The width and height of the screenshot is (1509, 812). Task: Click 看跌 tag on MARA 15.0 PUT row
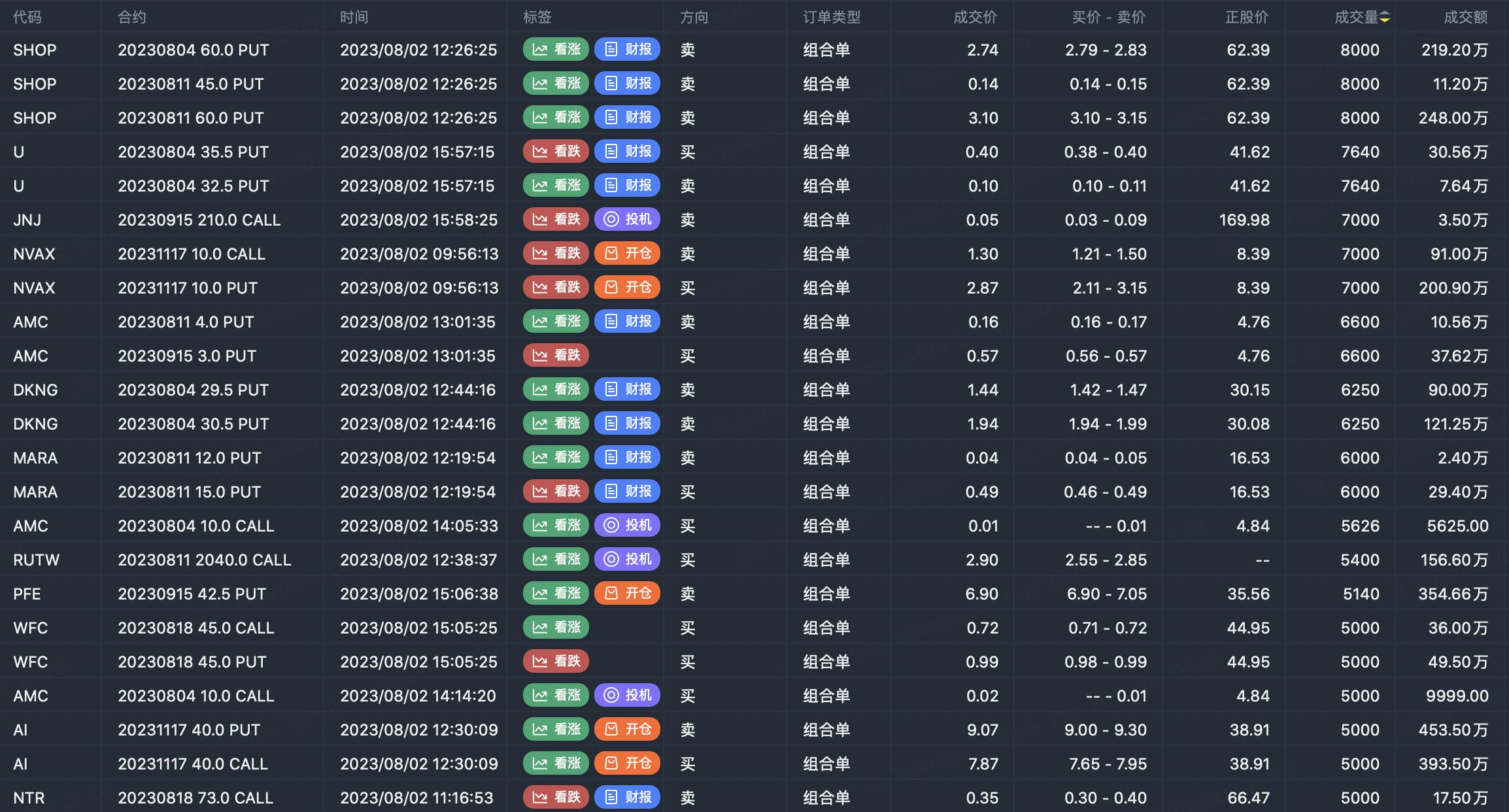point(556,492)
